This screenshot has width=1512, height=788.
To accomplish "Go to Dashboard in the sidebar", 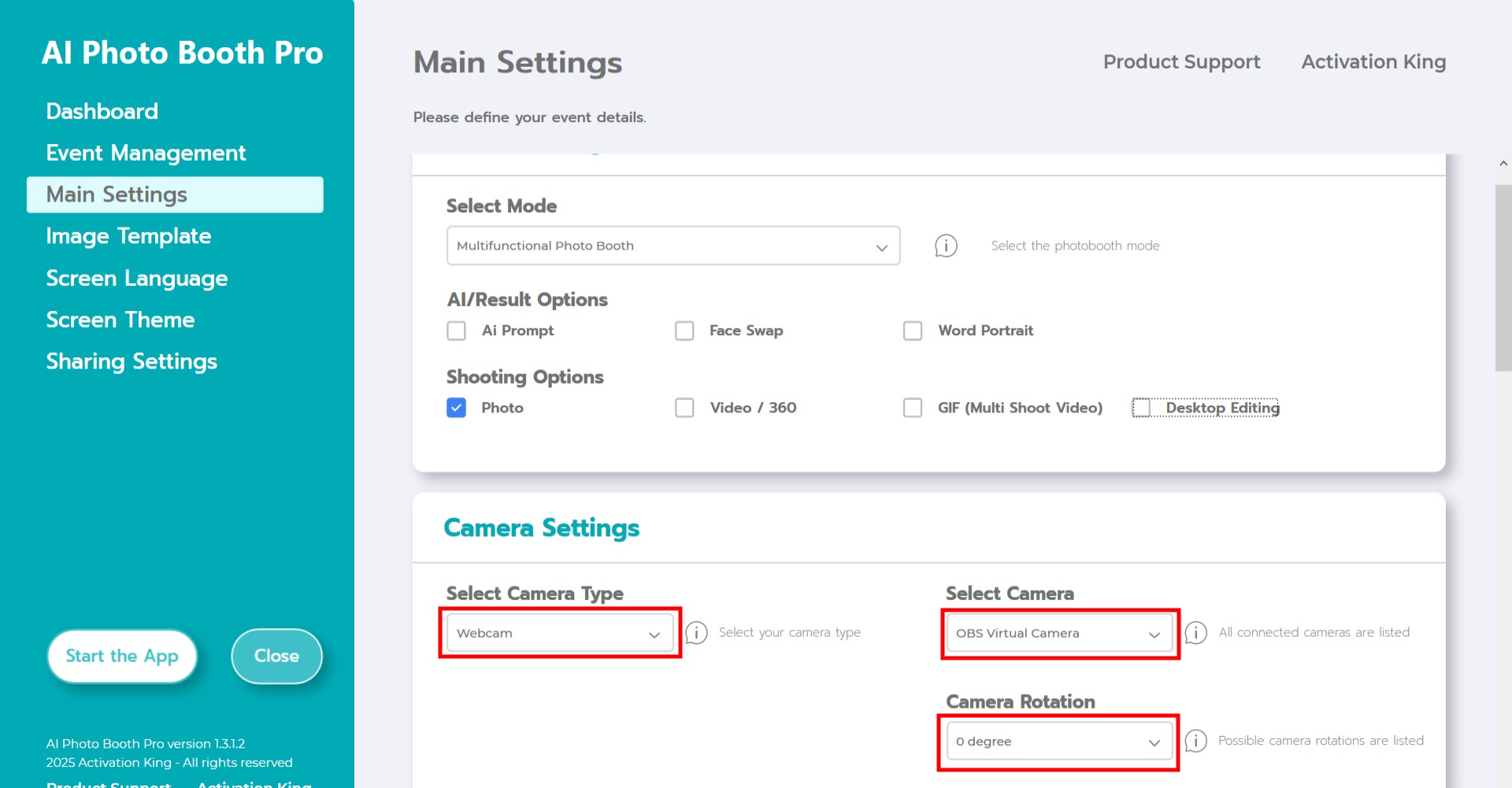I will (x=102, y=111).
